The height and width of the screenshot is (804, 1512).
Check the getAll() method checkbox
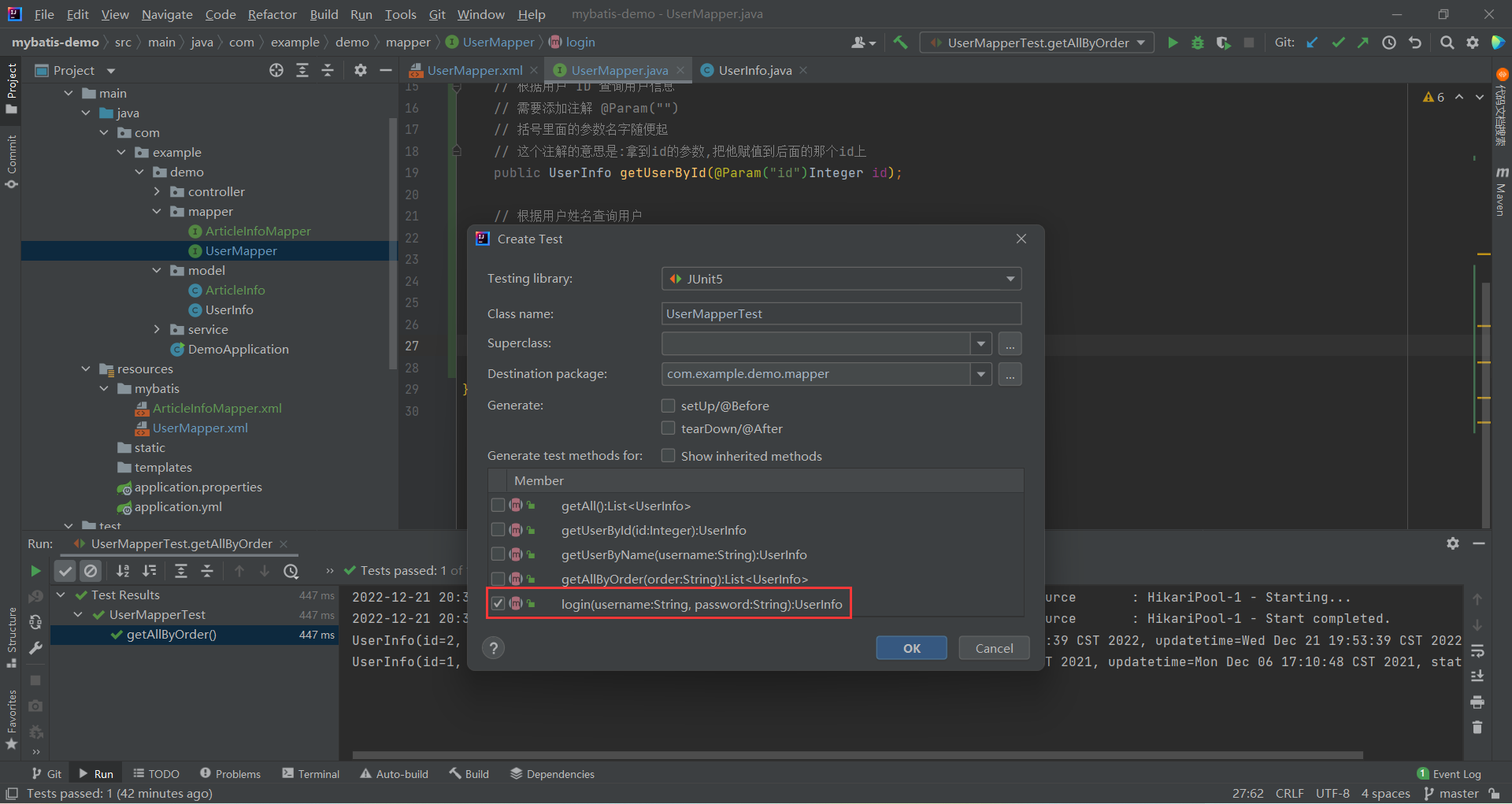[498, 506]
